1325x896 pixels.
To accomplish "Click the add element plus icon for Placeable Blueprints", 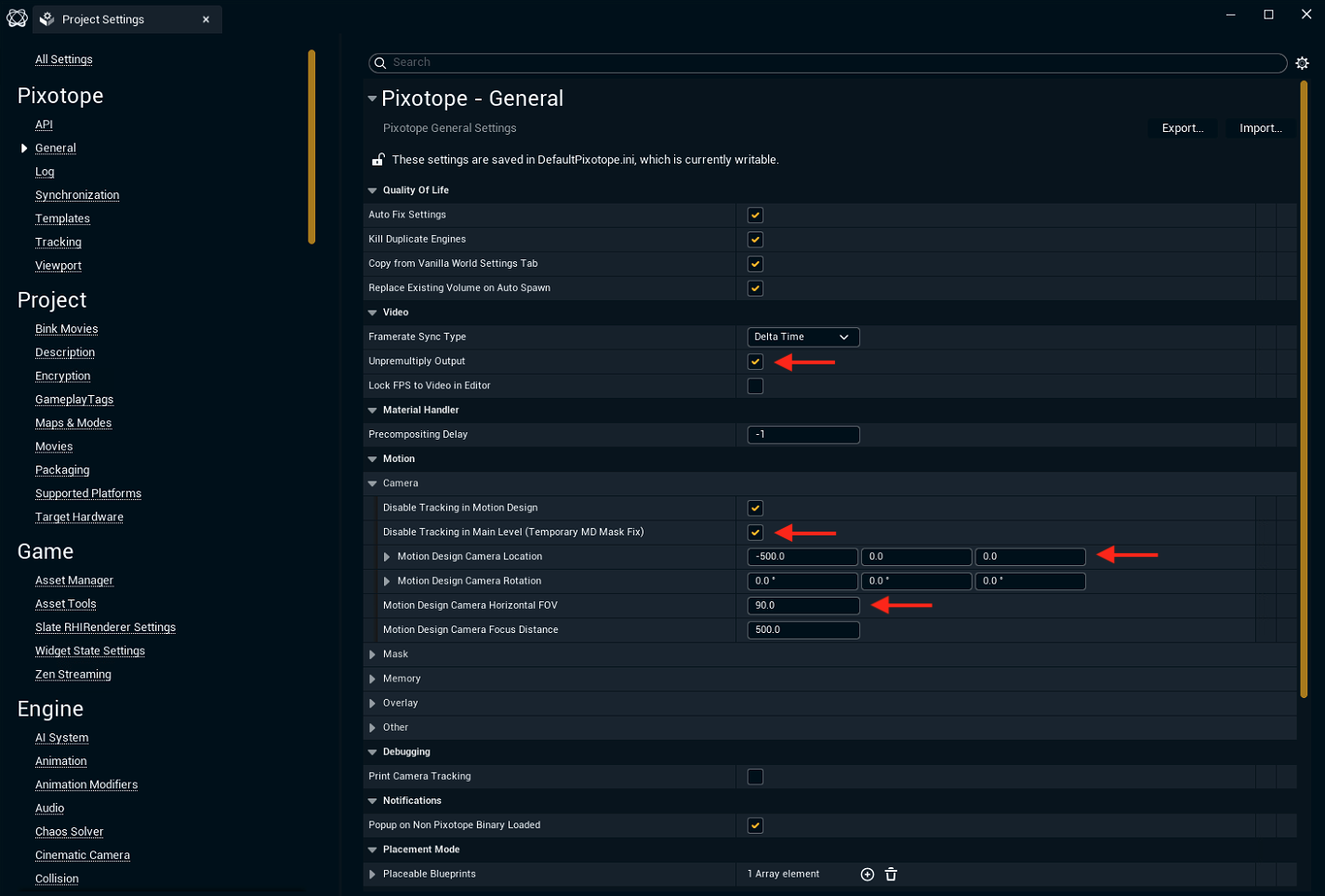I will point(867,875).
